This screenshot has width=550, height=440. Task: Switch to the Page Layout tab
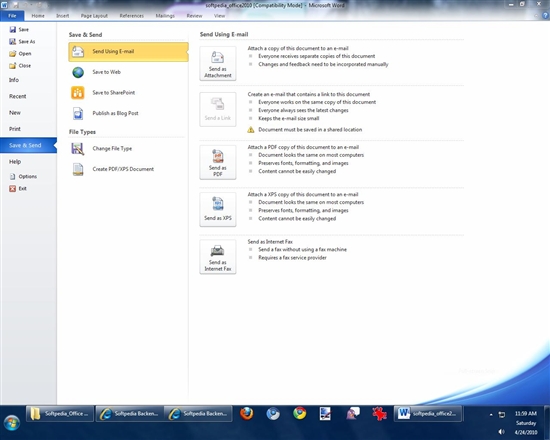point(94,16)
